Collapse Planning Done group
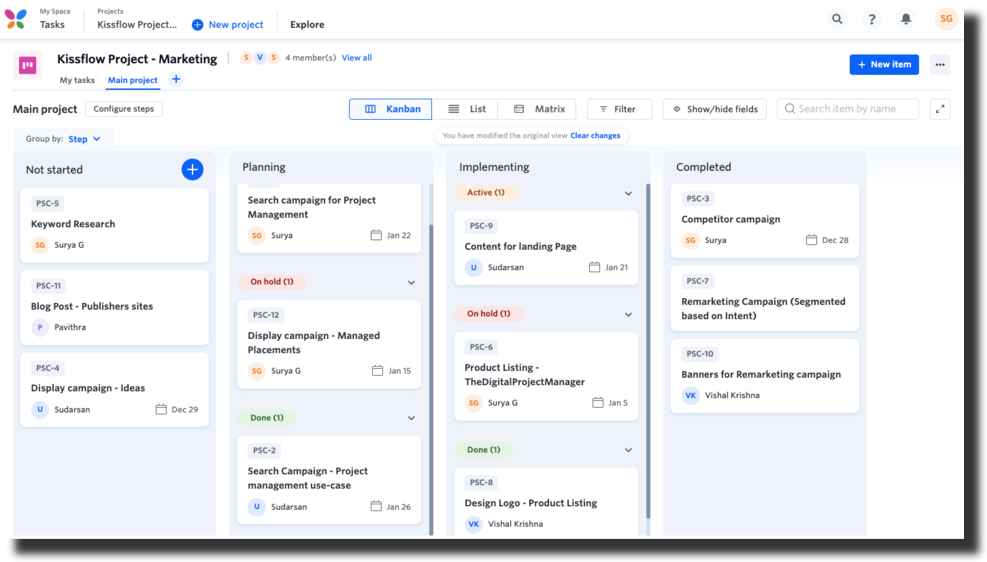This screenshot has height=562, width=987. (411, 418)
